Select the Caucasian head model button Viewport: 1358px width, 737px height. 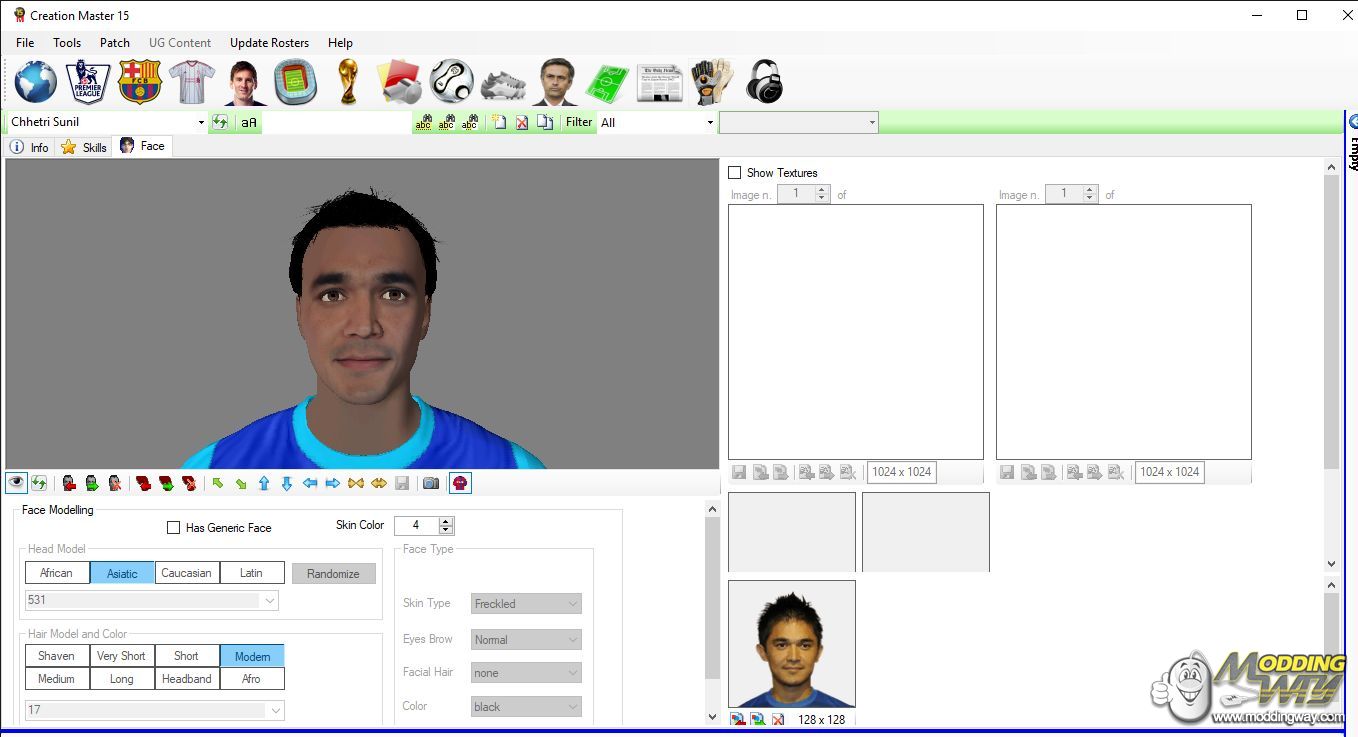point(187,573)
